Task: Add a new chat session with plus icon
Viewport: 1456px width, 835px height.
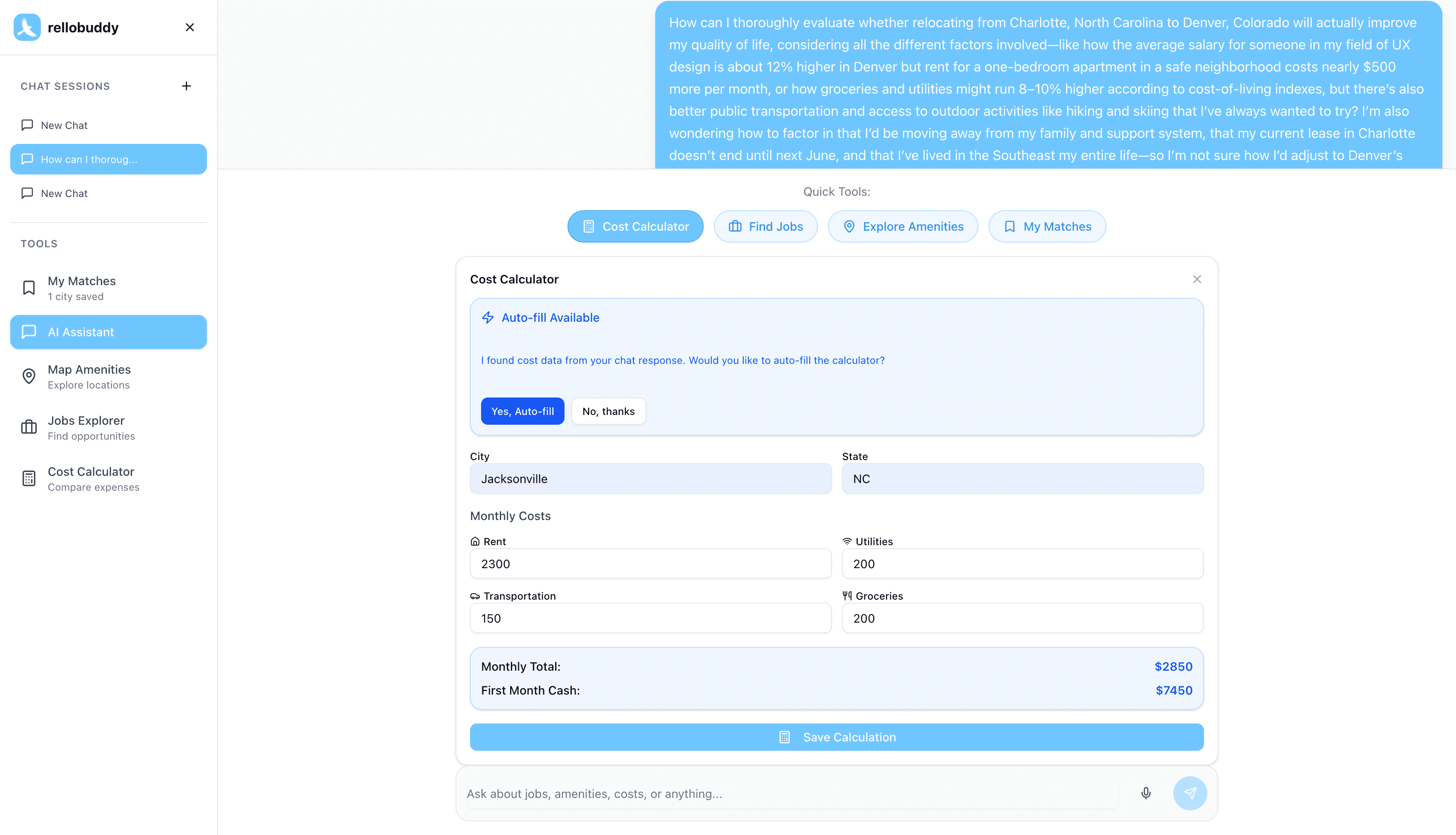Action: click(x=186, y=86)
